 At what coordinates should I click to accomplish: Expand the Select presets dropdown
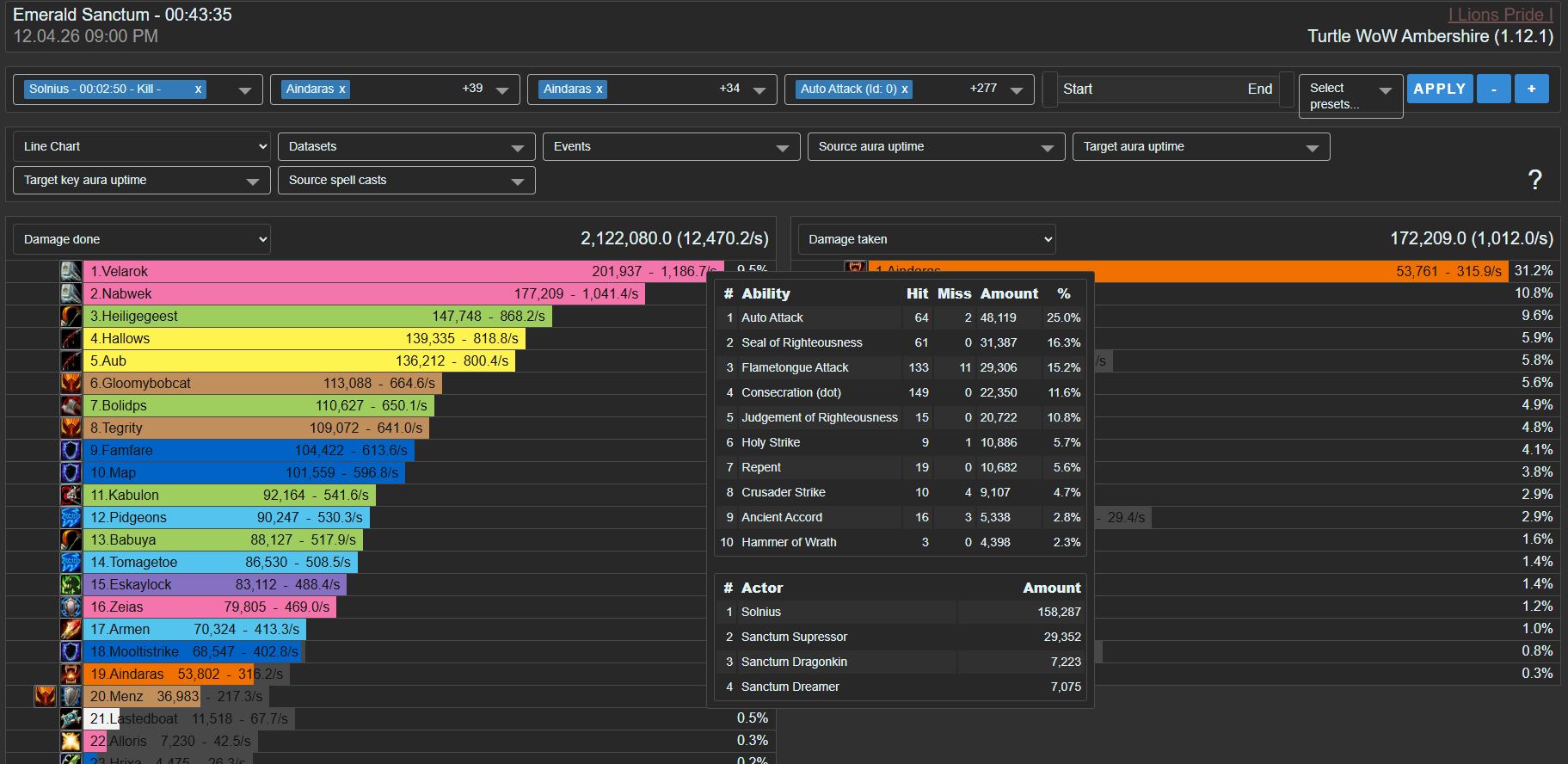pyautogui.click(x=1350, y=95)
